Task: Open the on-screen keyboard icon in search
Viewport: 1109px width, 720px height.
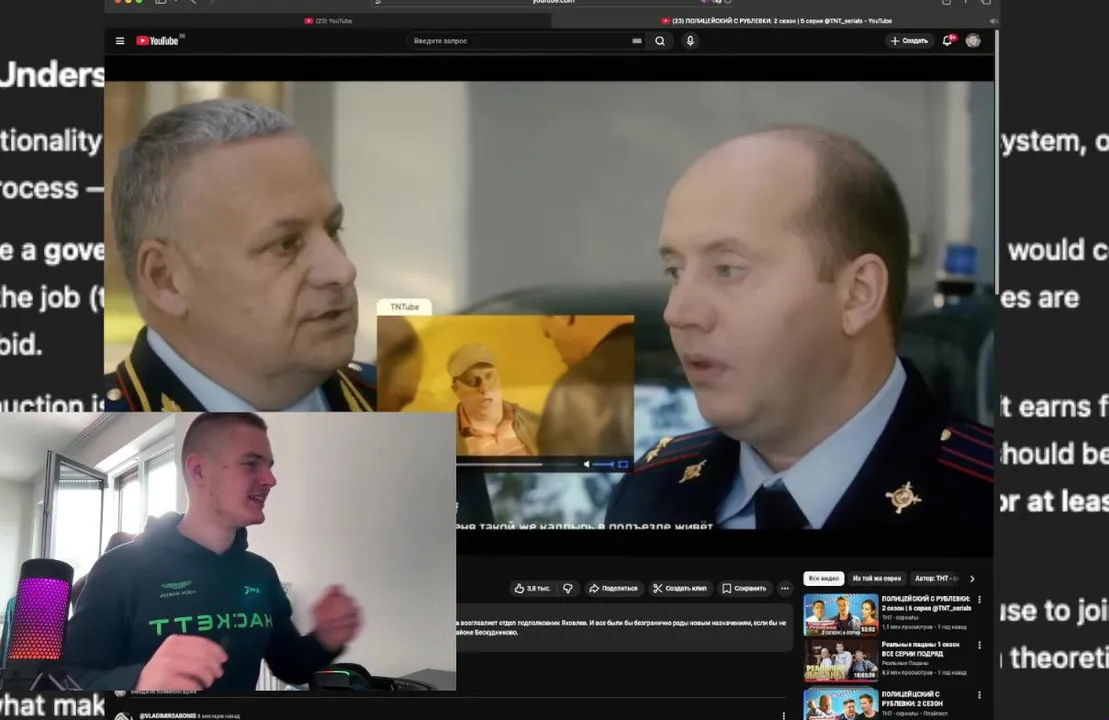Action: click(637, 41)
